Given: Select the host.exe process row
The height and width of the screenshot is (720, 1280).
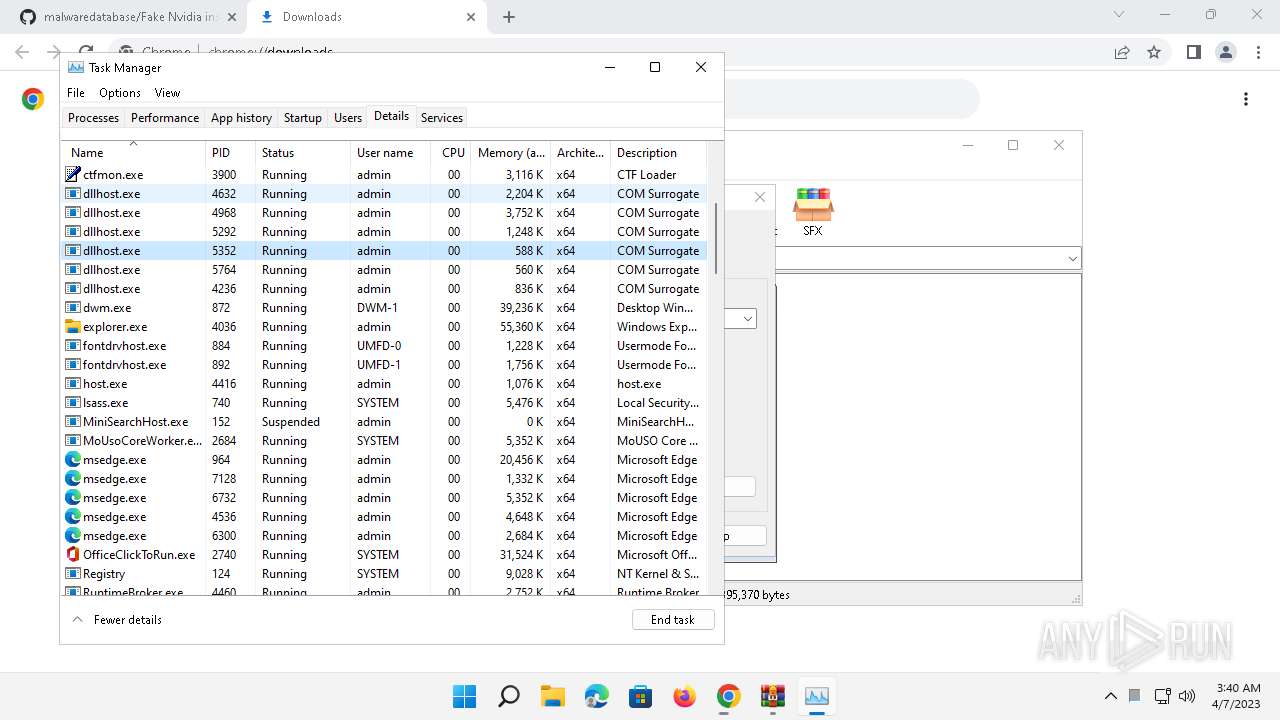Looking at the screenshot, I should point(385,384).
